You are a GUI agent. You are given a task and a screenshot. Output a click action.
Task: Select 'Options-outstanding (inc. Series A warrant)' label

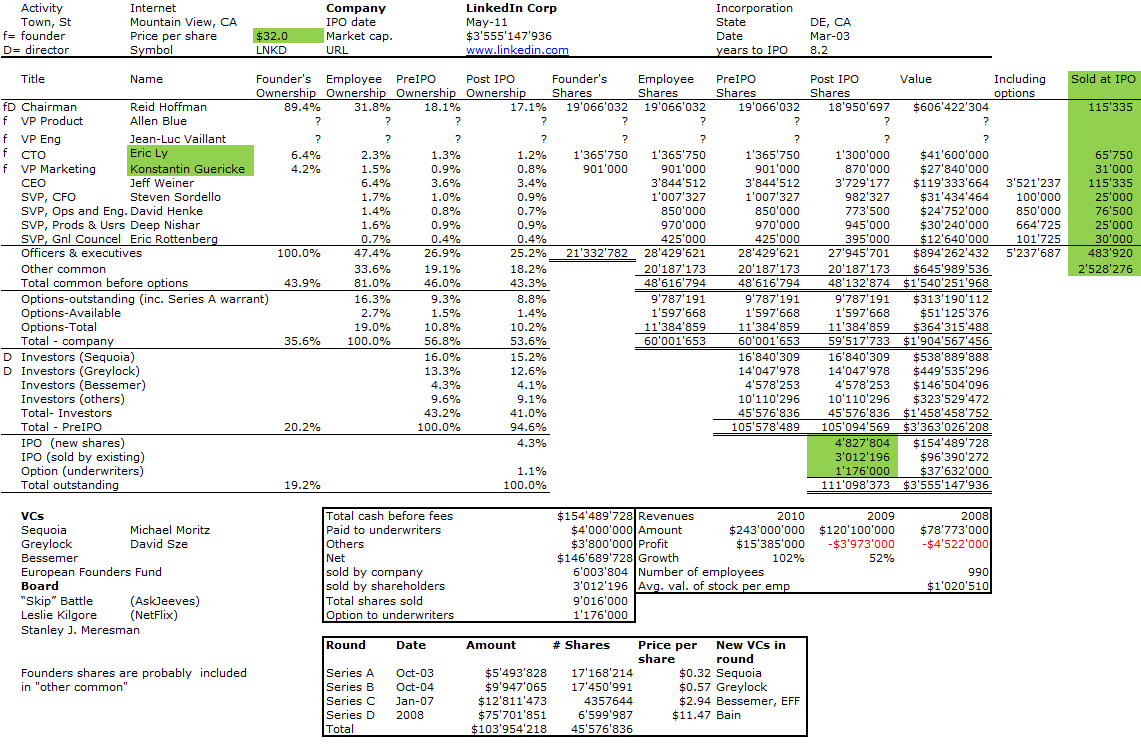point(145,299)
